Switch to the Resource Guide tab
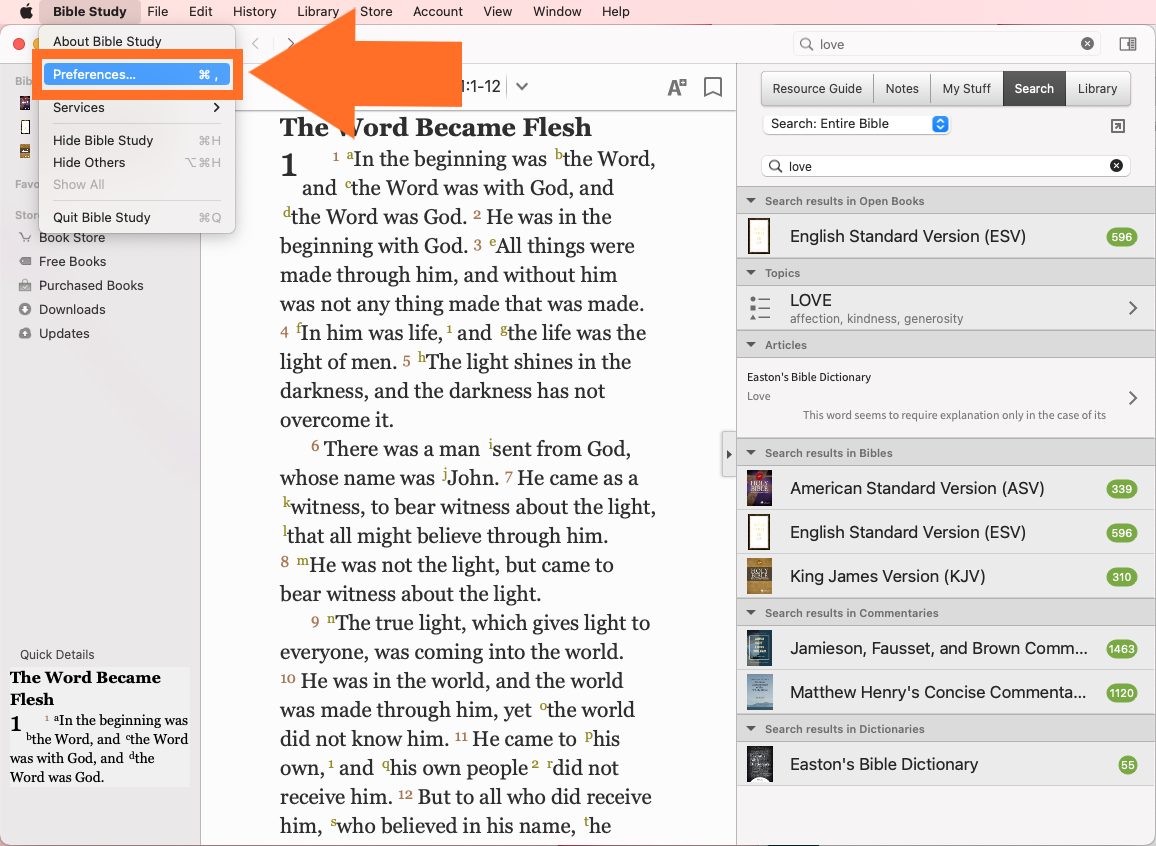Screen dimensions: 1156x846 click(816, 88)
